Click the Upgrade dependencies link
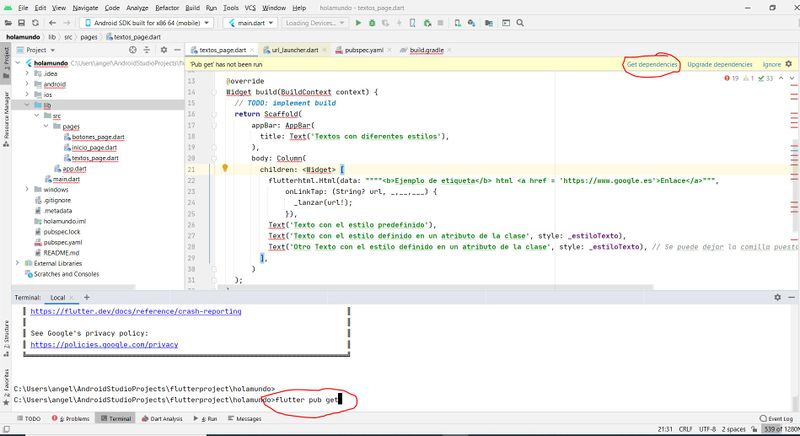Viewport: 800px width, 436px height. tap(719, 64)
